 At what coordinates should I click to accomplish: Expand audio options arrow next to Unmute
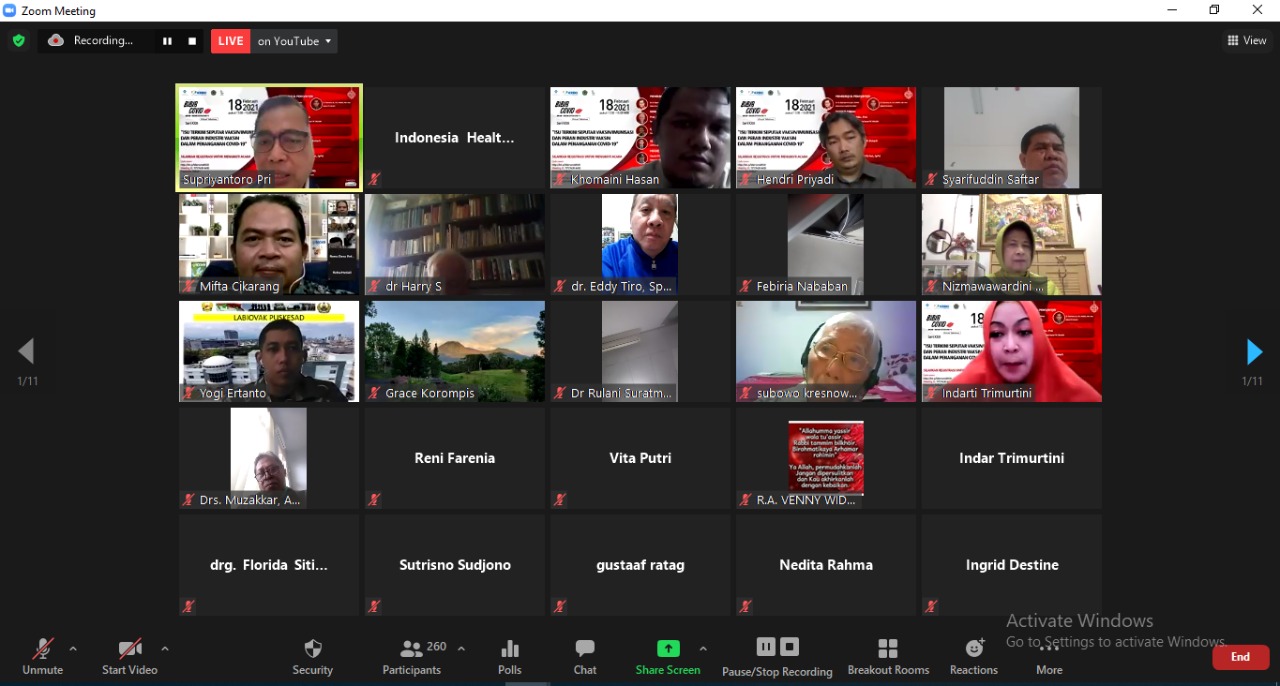[x=73, y=649]
